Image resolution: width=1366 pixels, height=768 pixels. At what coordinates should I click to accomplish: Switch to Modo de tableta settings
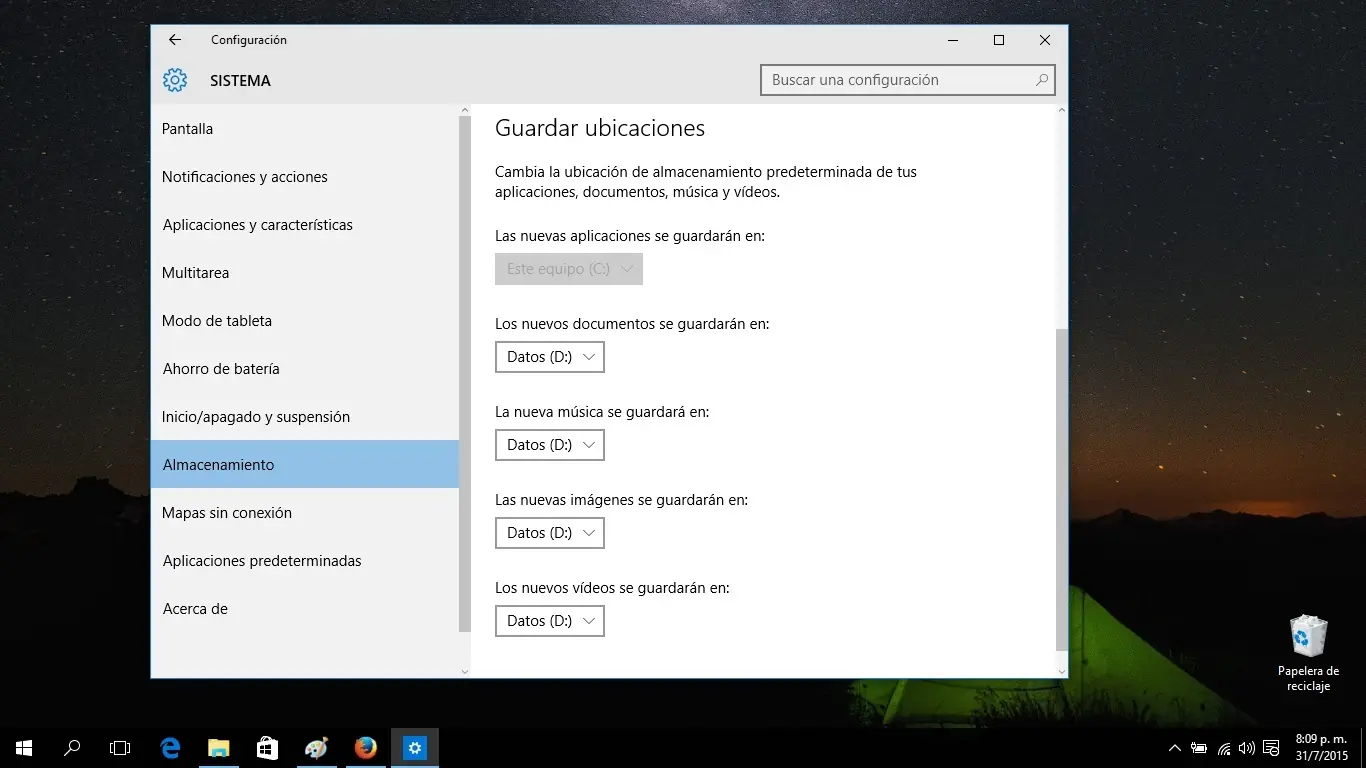(216, 320)
